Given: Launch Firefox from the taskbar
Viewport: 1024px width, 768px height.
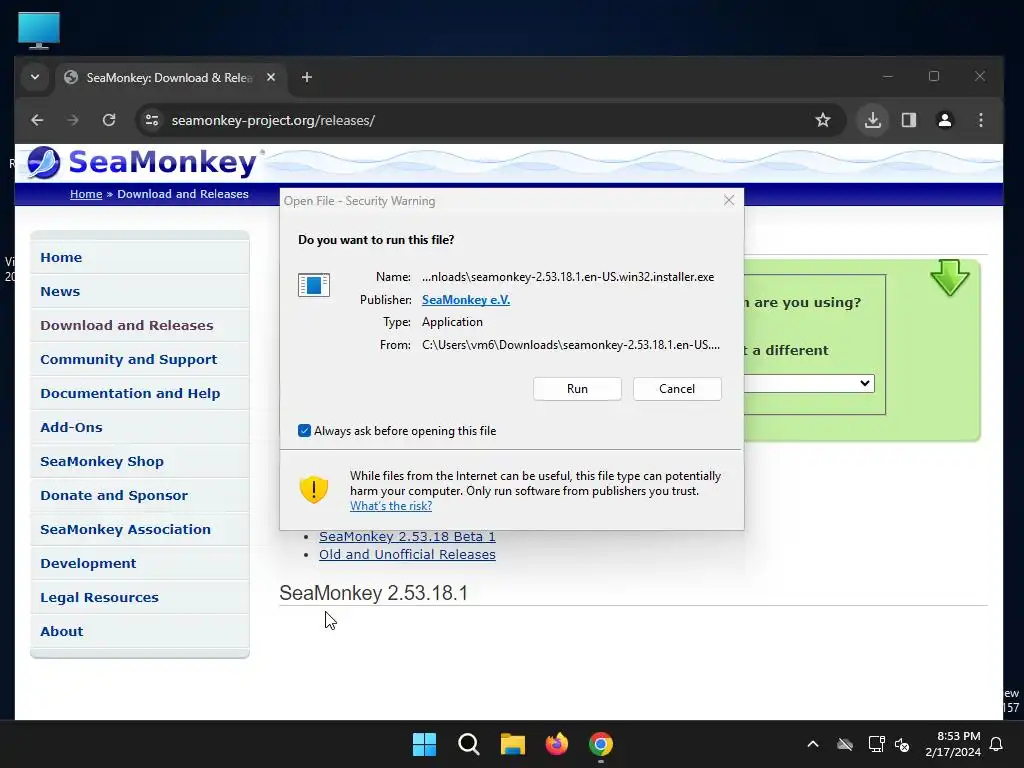Looking at the screenshot, I should 556,744.
